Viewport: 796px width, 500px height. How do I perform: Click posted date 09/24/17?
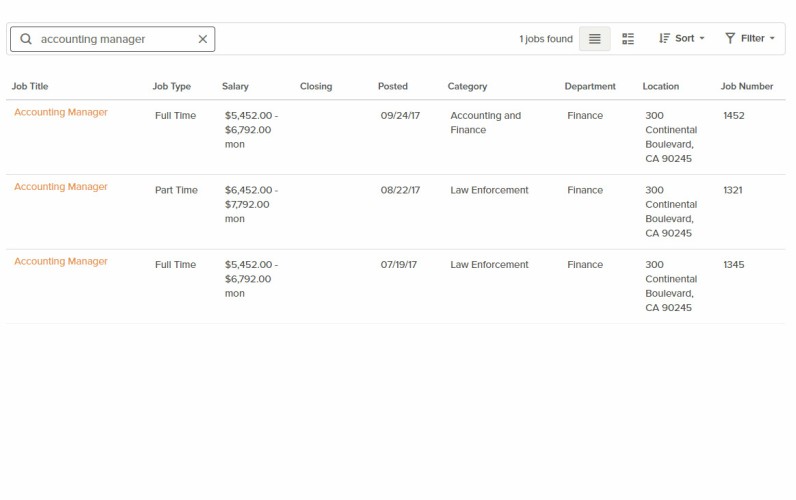(400, 116)
